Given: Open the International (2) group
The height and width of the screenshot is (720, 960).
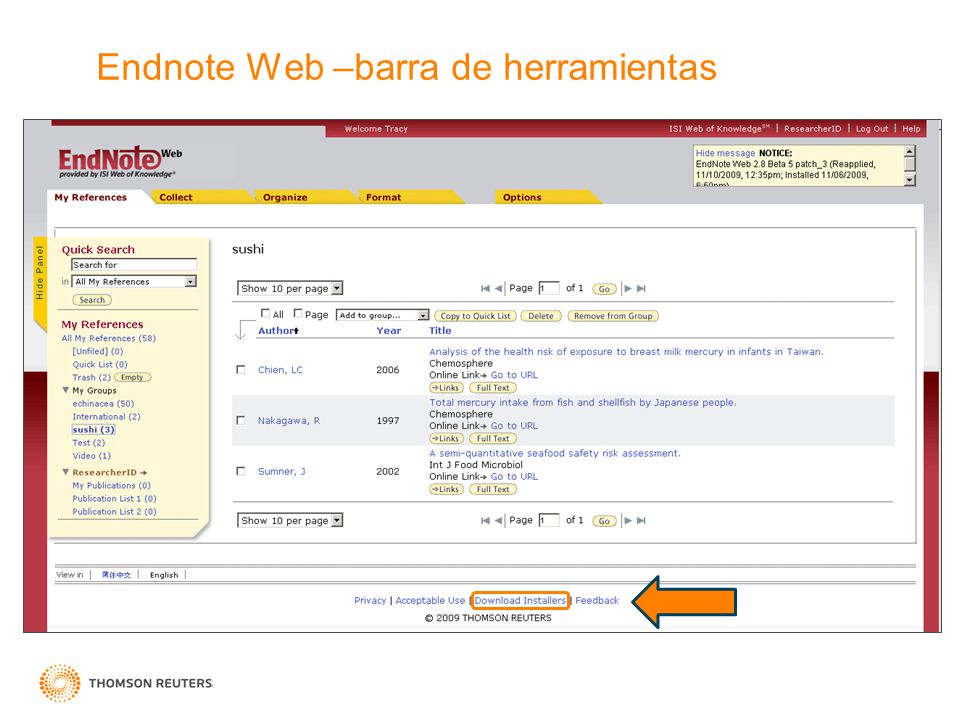Looking at the screenshot, I should 107,416.
